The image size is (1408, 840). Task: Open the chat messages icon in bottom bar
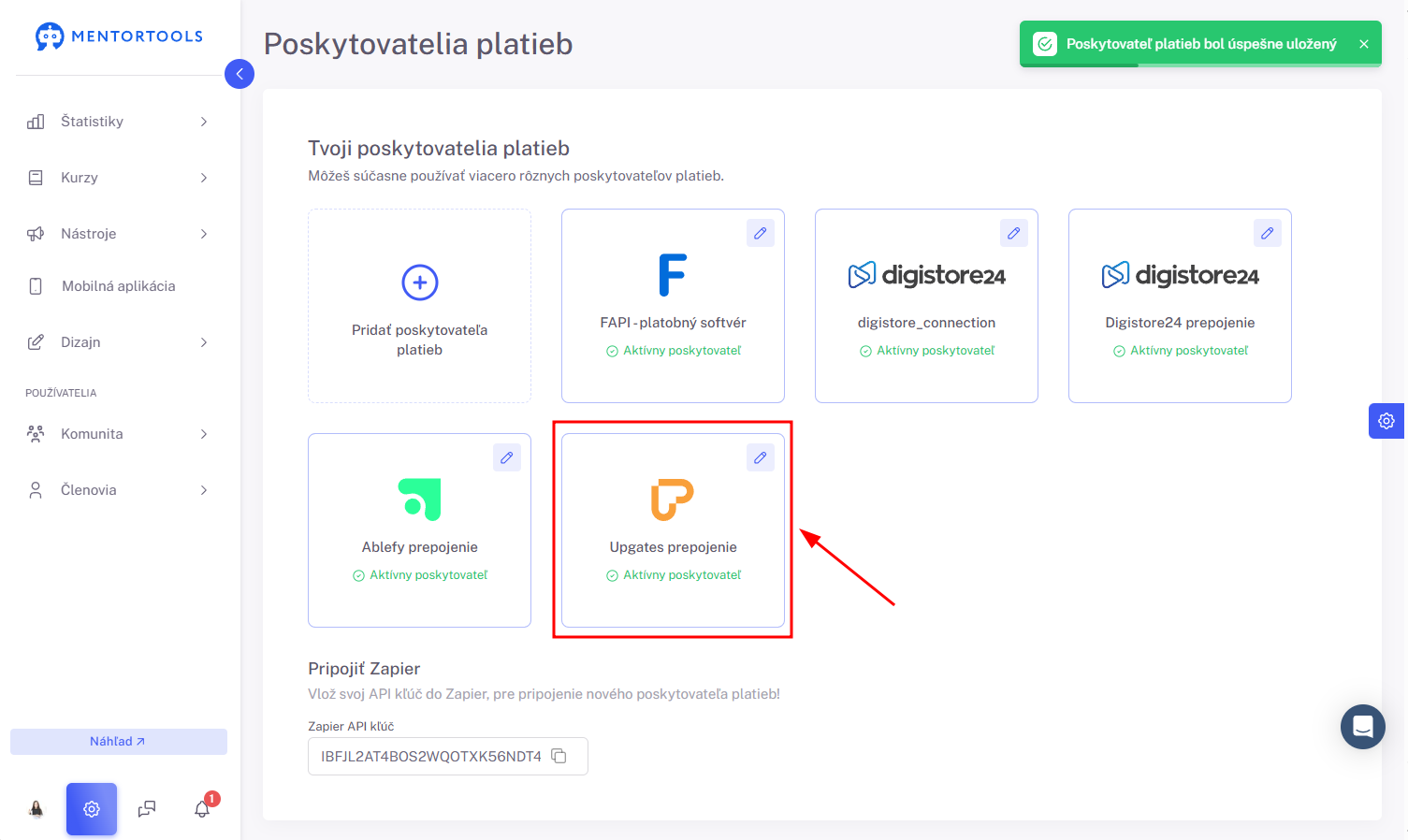(x=147, y=809)
